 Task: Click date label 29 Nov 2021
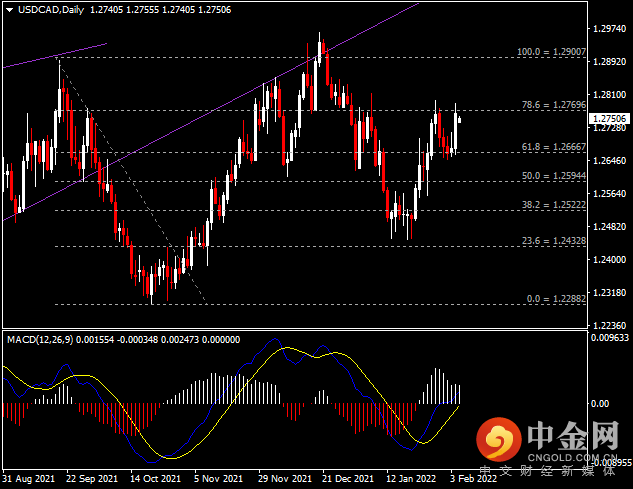pos(285,479)
